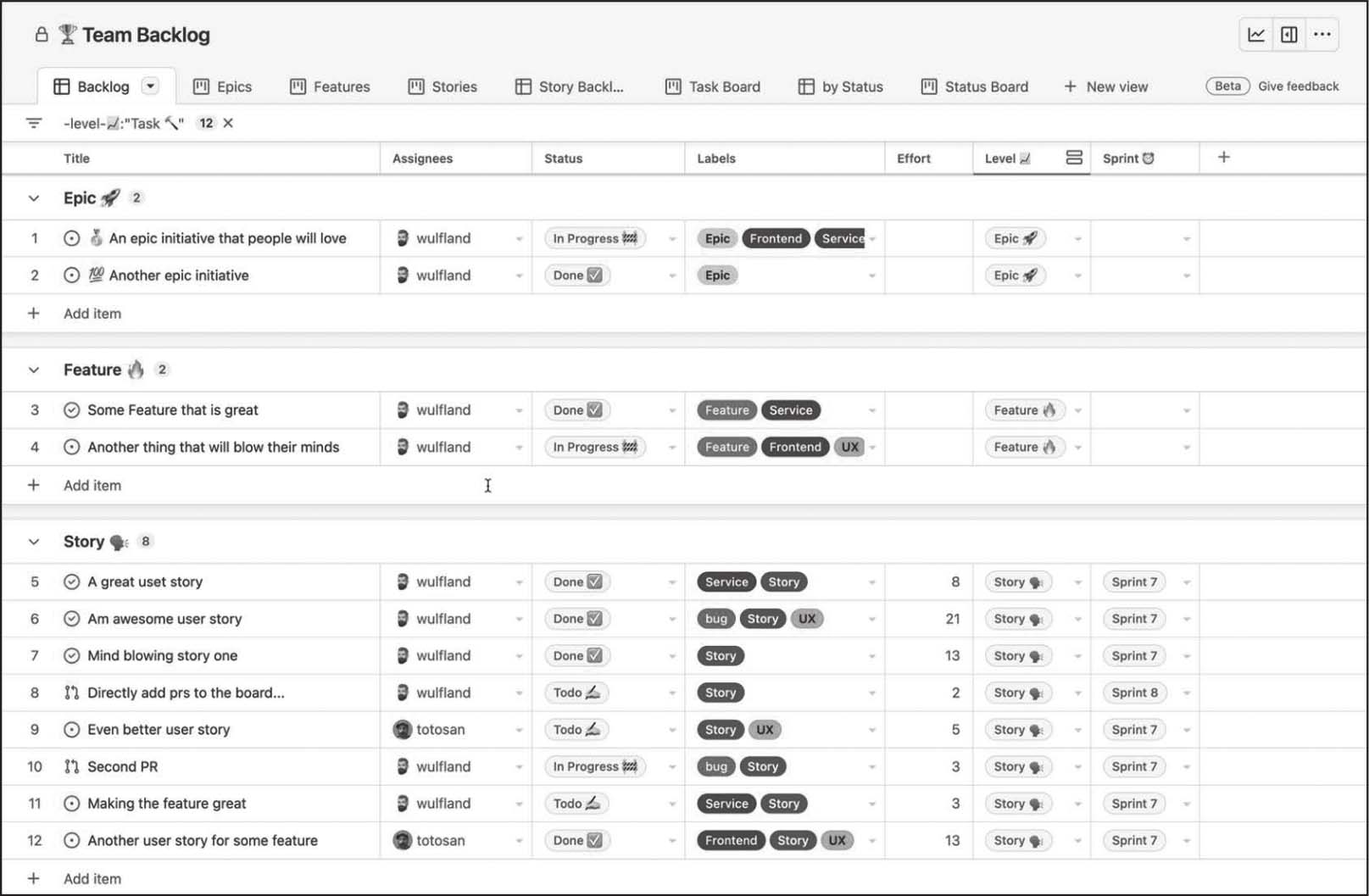The width and height of the screenshot is (1369, 896).
Task: Add a new field with the plus icon
Action: pyautogui.click(x=1223, y=158)
